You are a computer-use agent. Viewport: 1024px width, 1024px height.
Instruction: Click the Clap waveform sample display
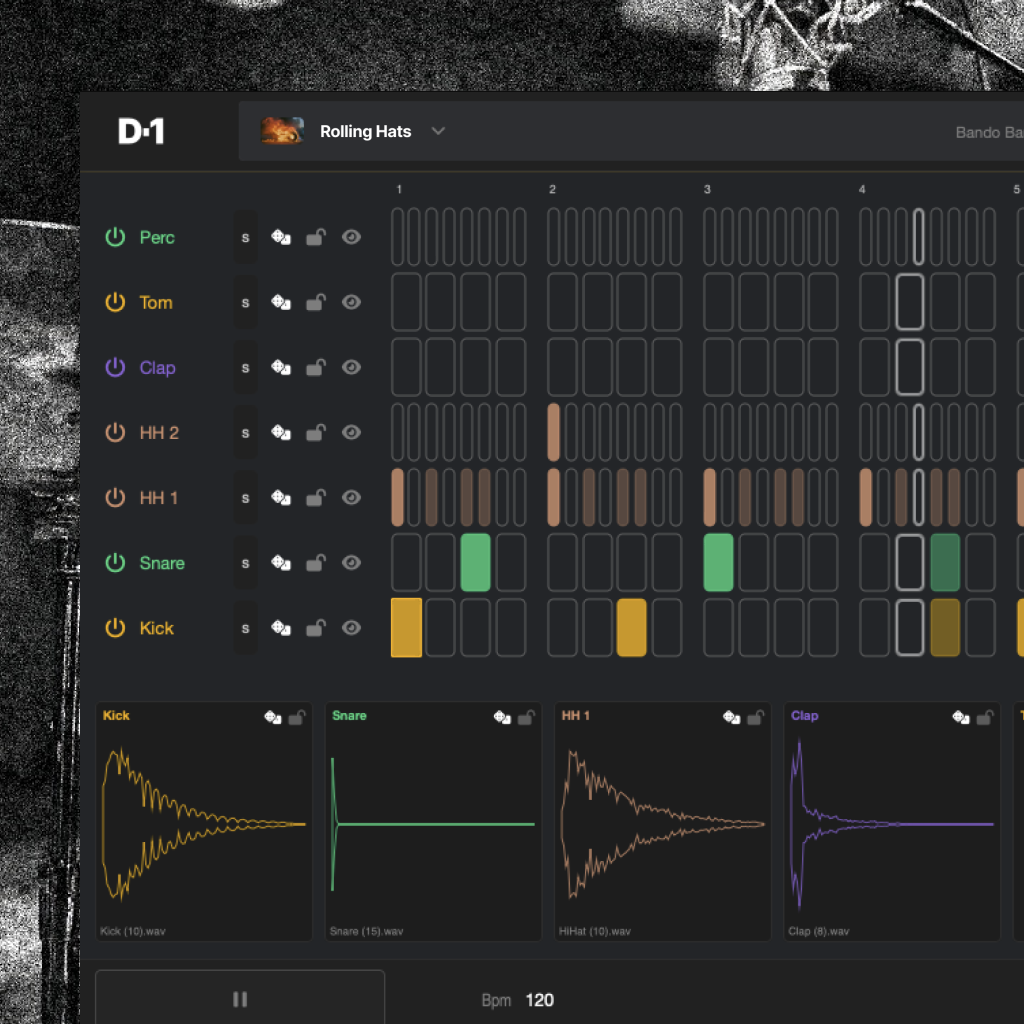pos(892,824)
